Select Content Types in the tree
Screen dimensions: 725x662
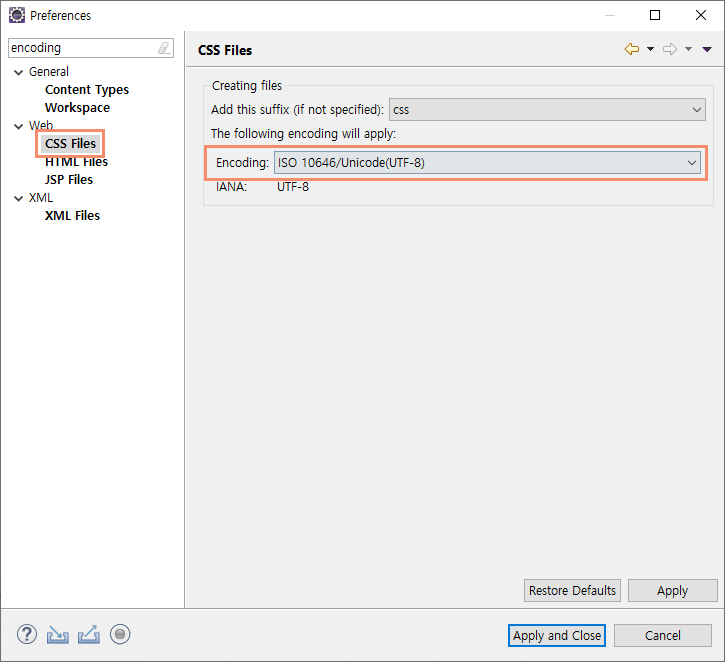tap(87, 90)
